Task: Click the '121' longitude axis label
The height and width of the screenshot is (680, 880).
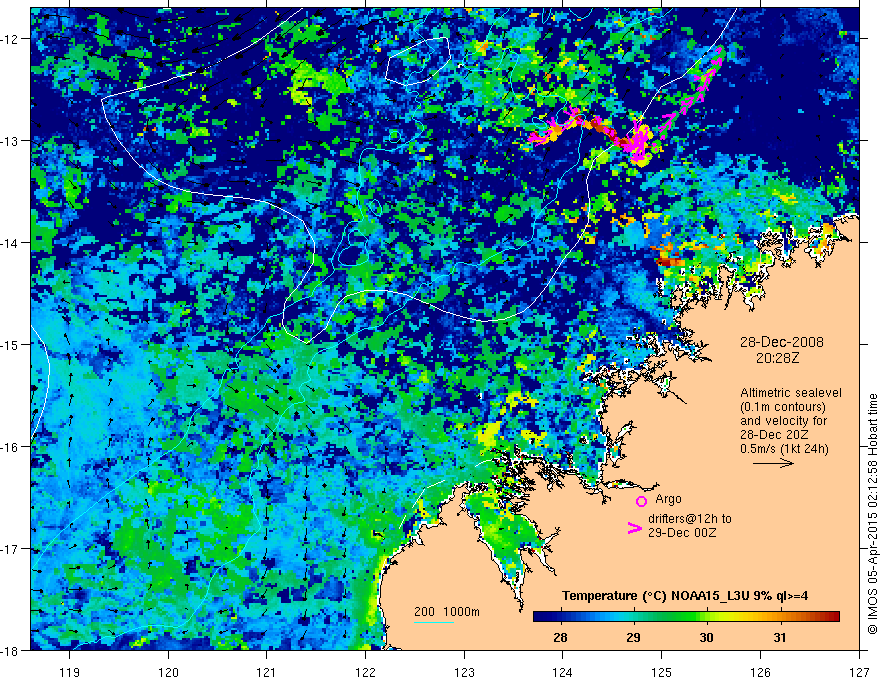Action: 267,672
